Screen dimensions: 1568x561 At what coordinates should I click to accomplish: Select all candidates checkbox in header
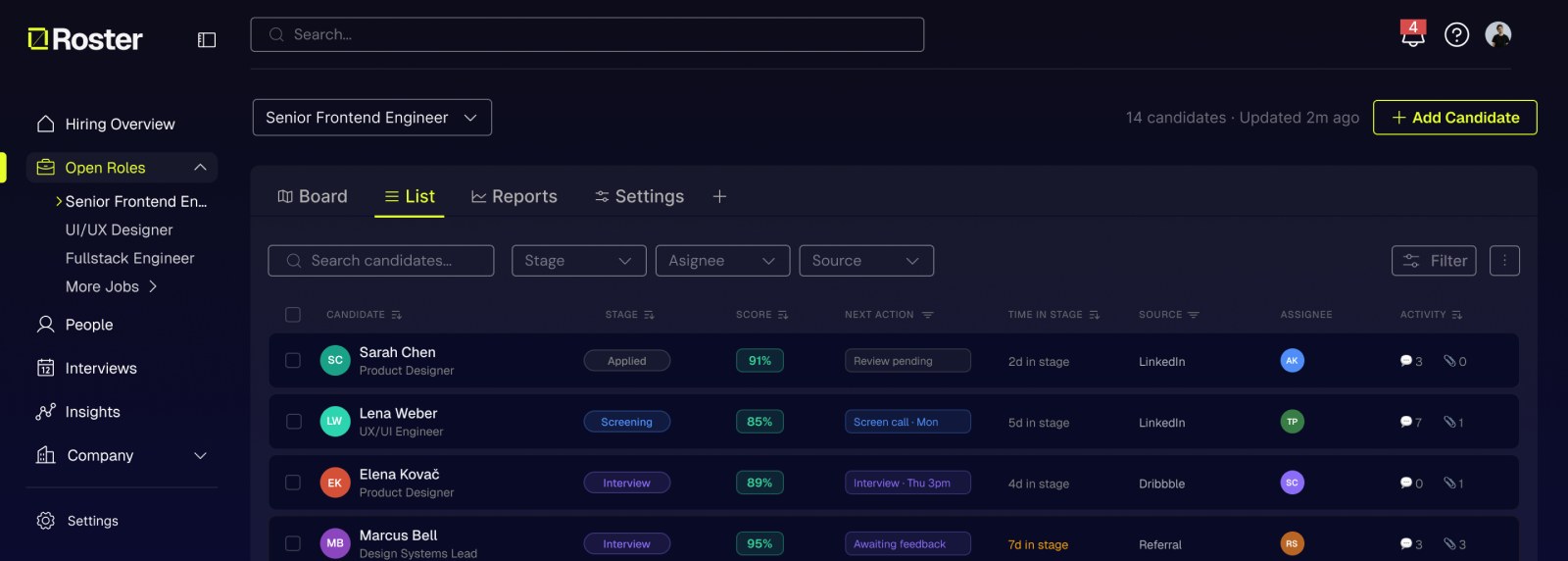[293, 315]
